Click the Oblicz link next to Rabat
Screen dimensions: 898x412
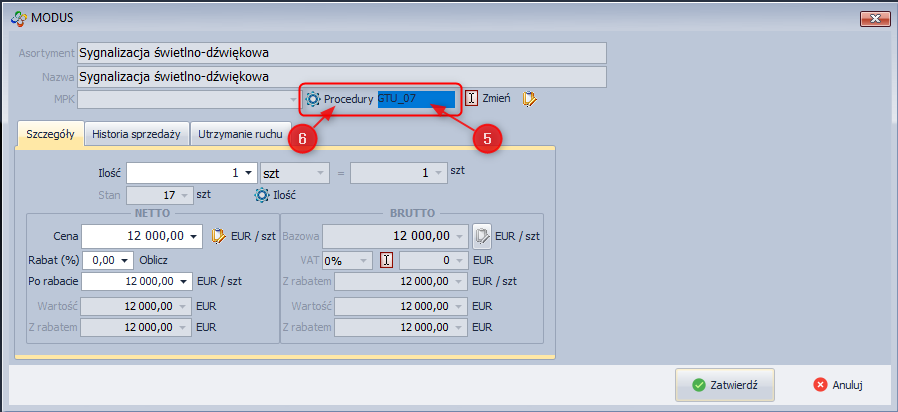(x=153, y=260)
